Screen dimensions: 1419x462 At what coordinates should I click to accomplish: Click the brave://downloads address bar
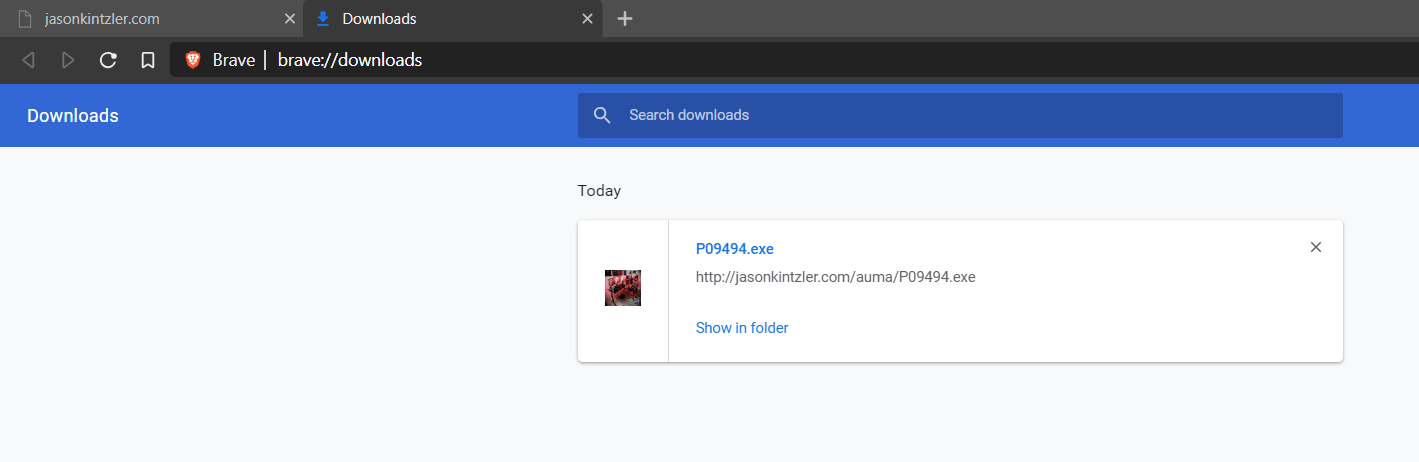pyautogui.click(x=795, y=60)
